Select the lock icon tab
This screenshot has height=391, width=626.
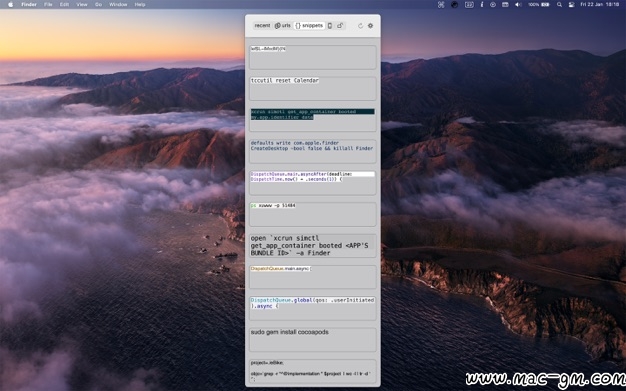click(x=340, y=26)
